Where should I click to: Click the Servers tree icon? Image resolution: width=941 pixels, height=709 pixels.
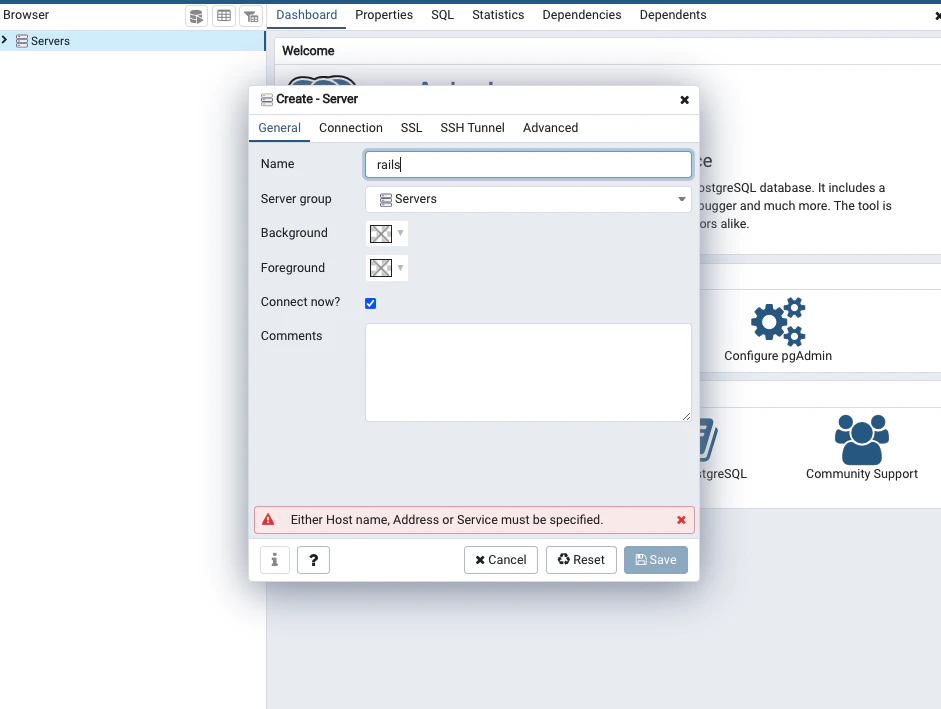pos(22,41)
